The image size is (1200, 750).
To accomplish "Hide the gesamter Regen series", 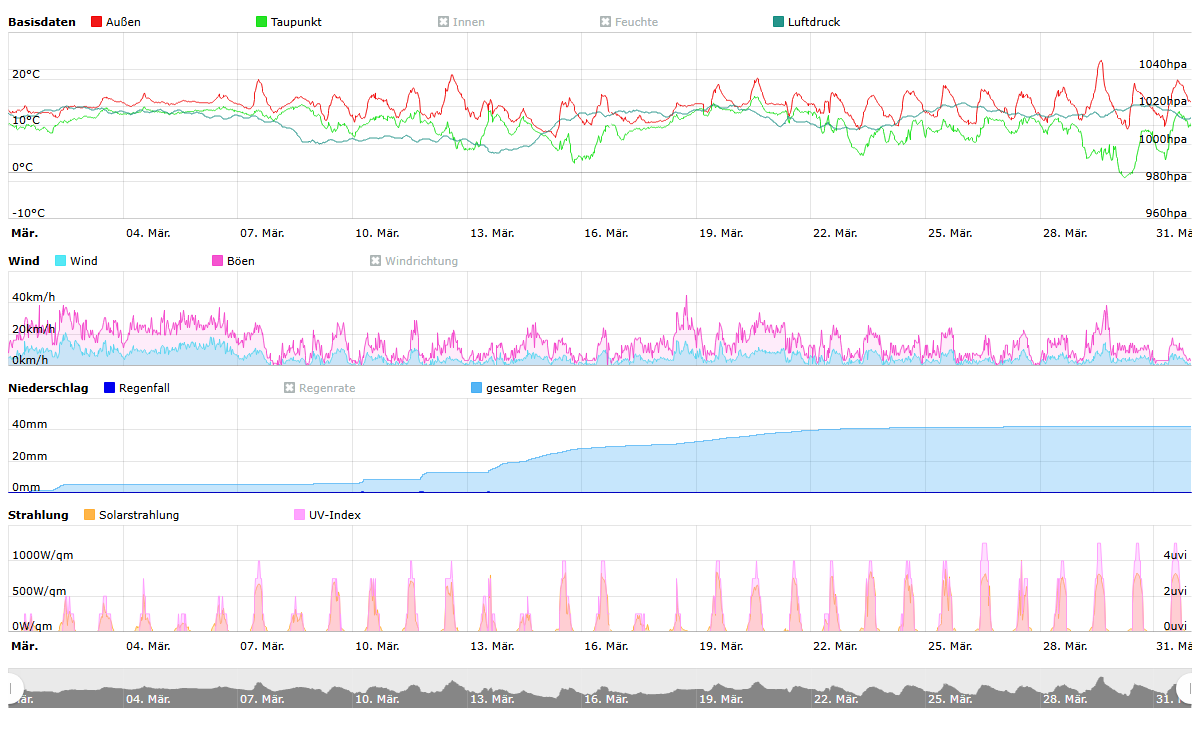I will pyautogui.click(x=476, y=388).
